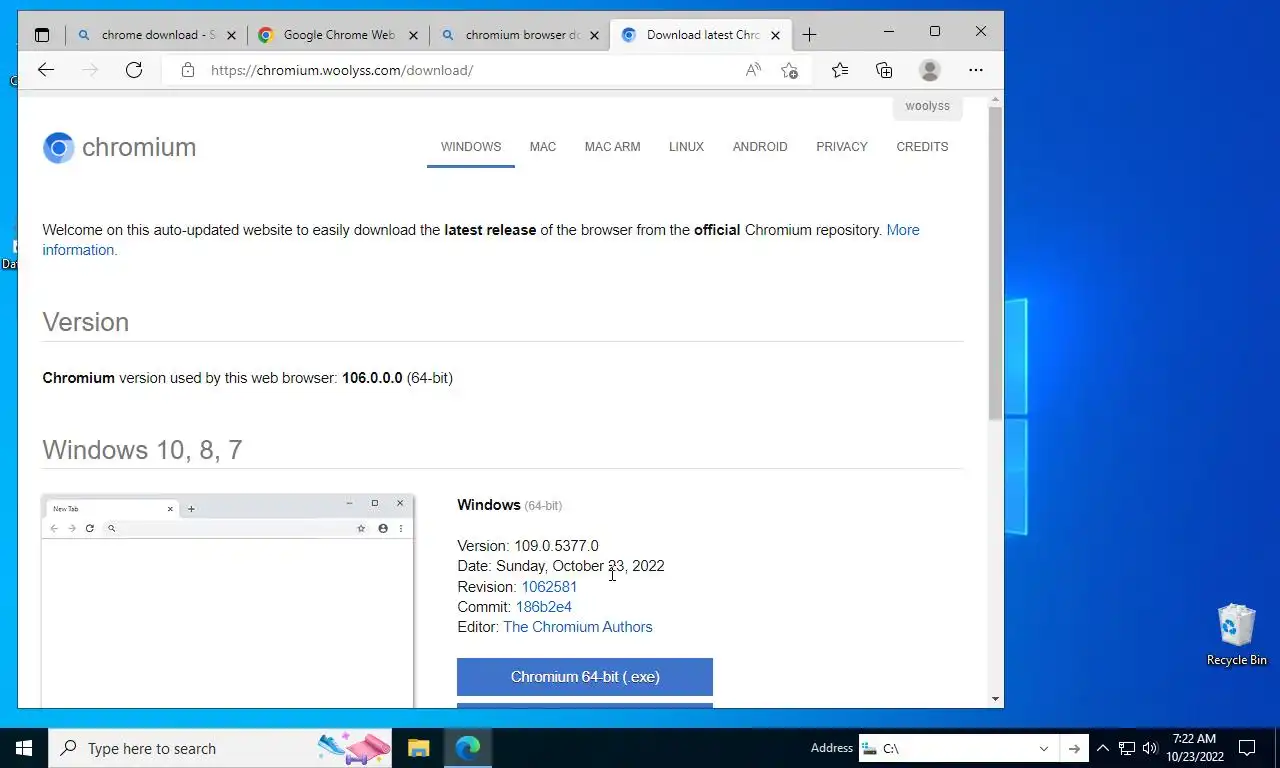The height and width of the screenshot is (768, 1280).
Task: Open the Windows Start menu
Action: pos(24,748)
